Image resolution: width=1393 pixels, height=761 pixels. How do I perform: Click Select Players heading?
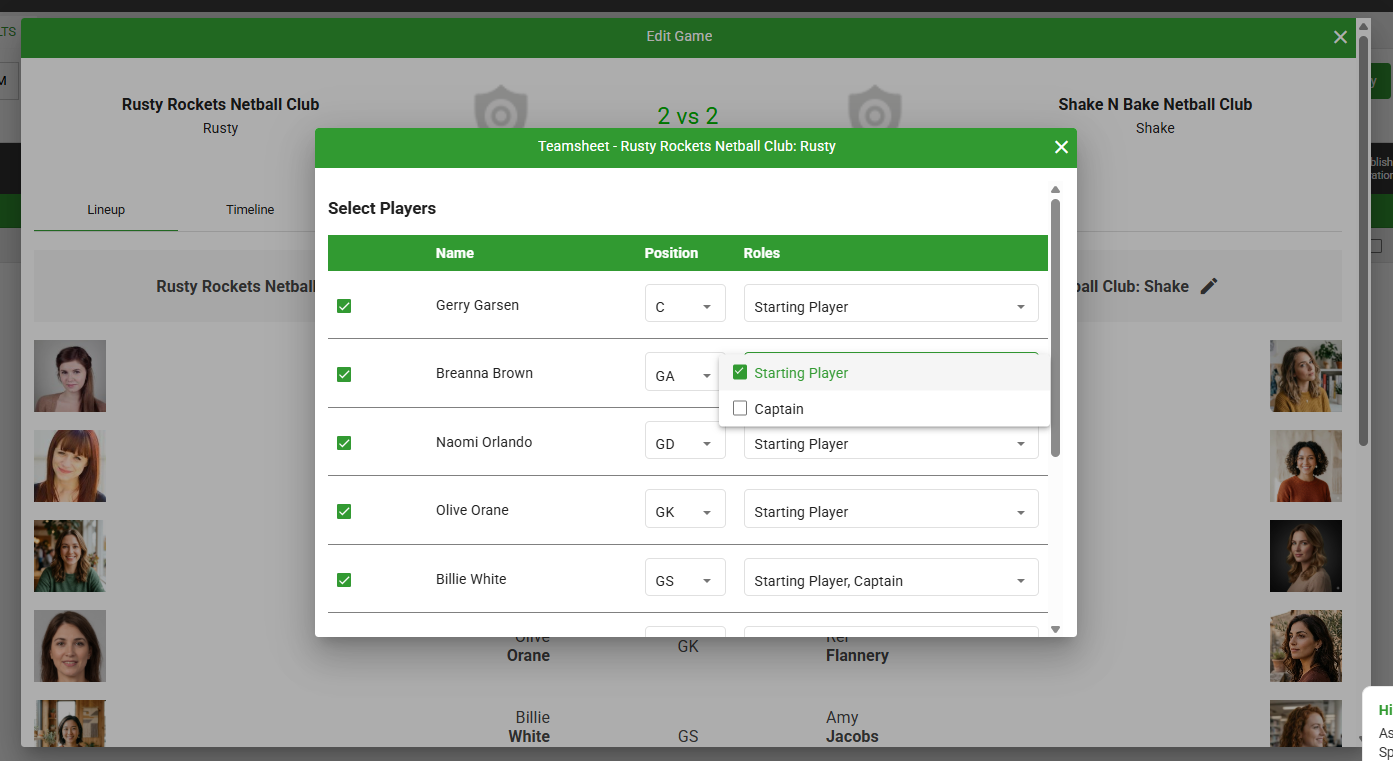tap(382, 209)
